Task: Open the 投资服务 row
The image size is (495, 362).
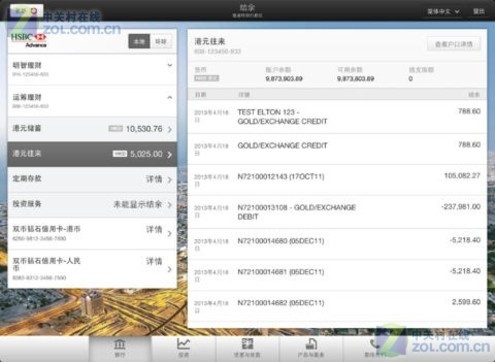Action: click(92, 205)
